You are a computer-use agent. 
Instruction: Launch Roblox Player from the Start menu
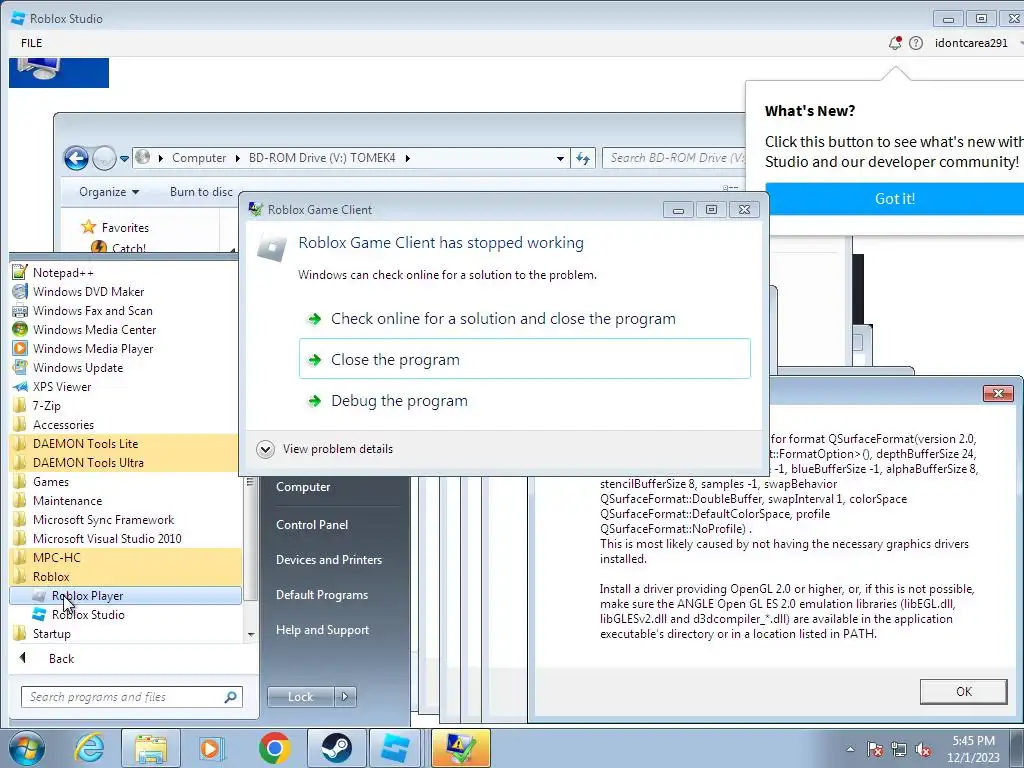coord(125,596)
